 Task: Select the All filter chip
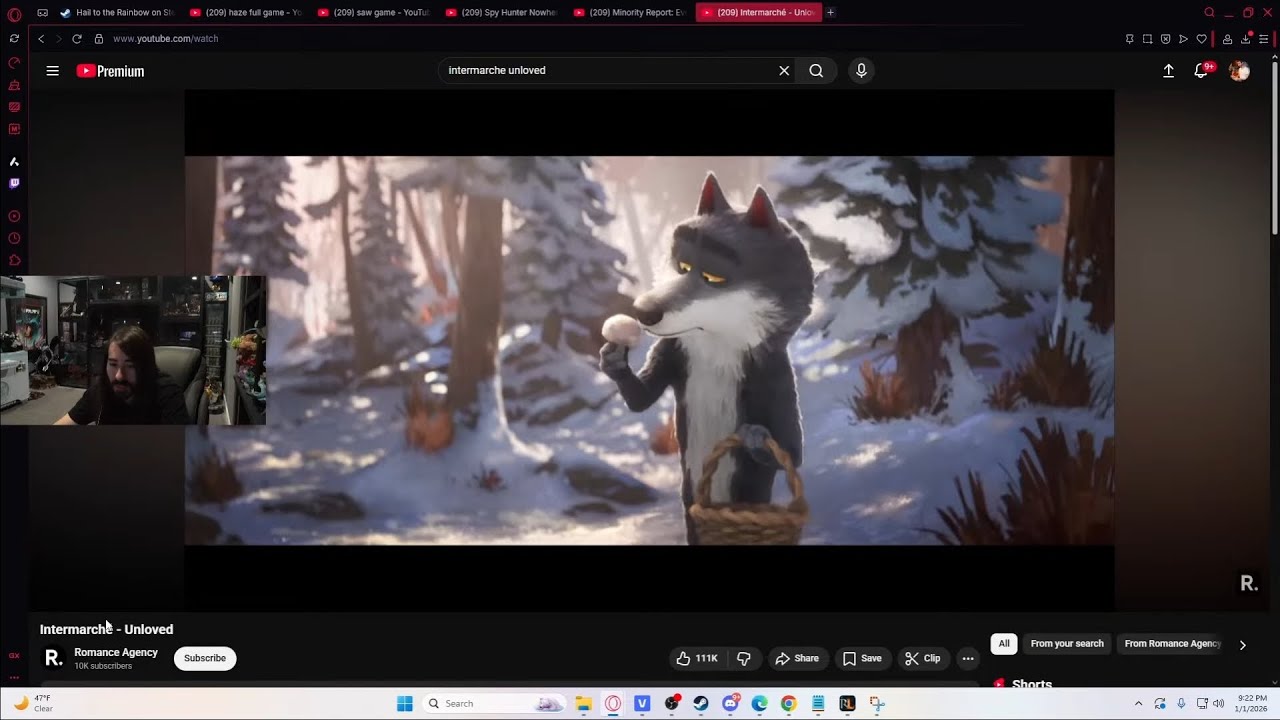click(1004, 644)
